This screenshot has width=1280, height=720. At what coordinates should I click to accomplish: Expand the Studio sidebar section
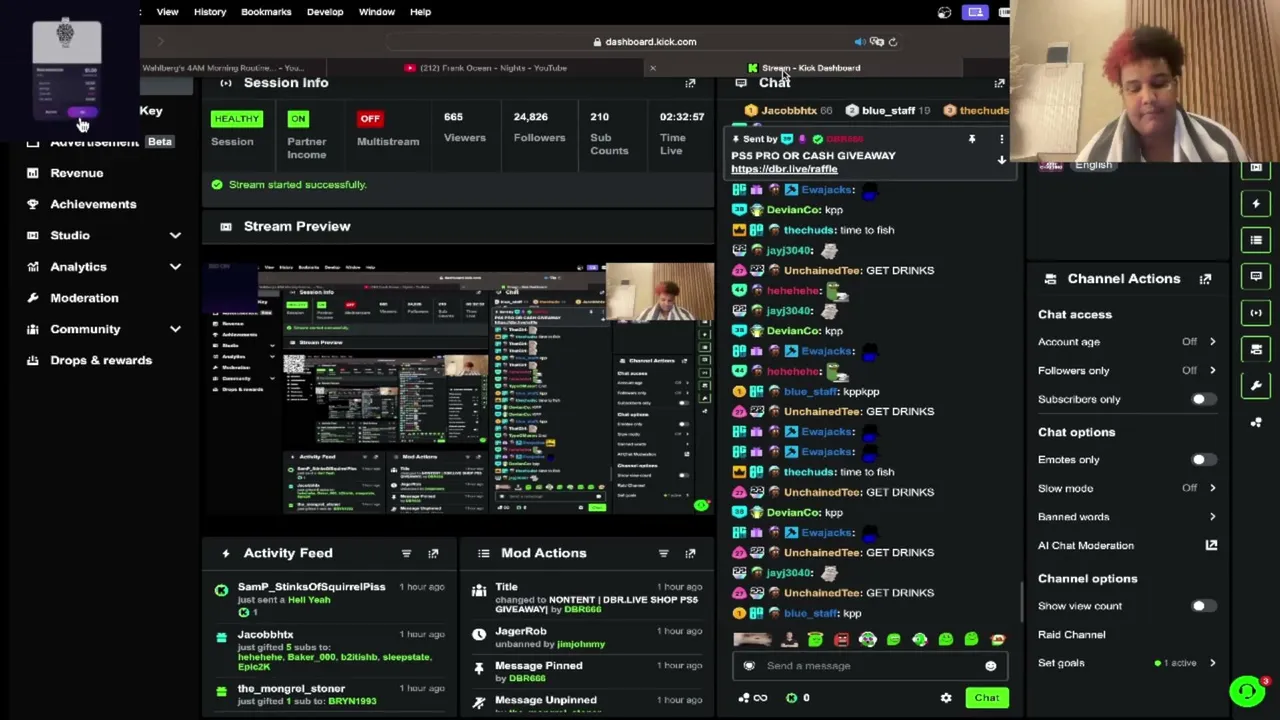click(175, 235)
